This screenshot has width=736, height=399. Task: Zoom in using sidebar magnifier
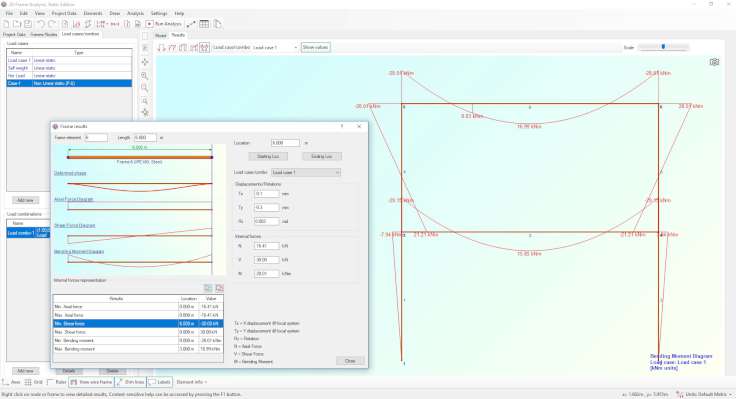145,76
